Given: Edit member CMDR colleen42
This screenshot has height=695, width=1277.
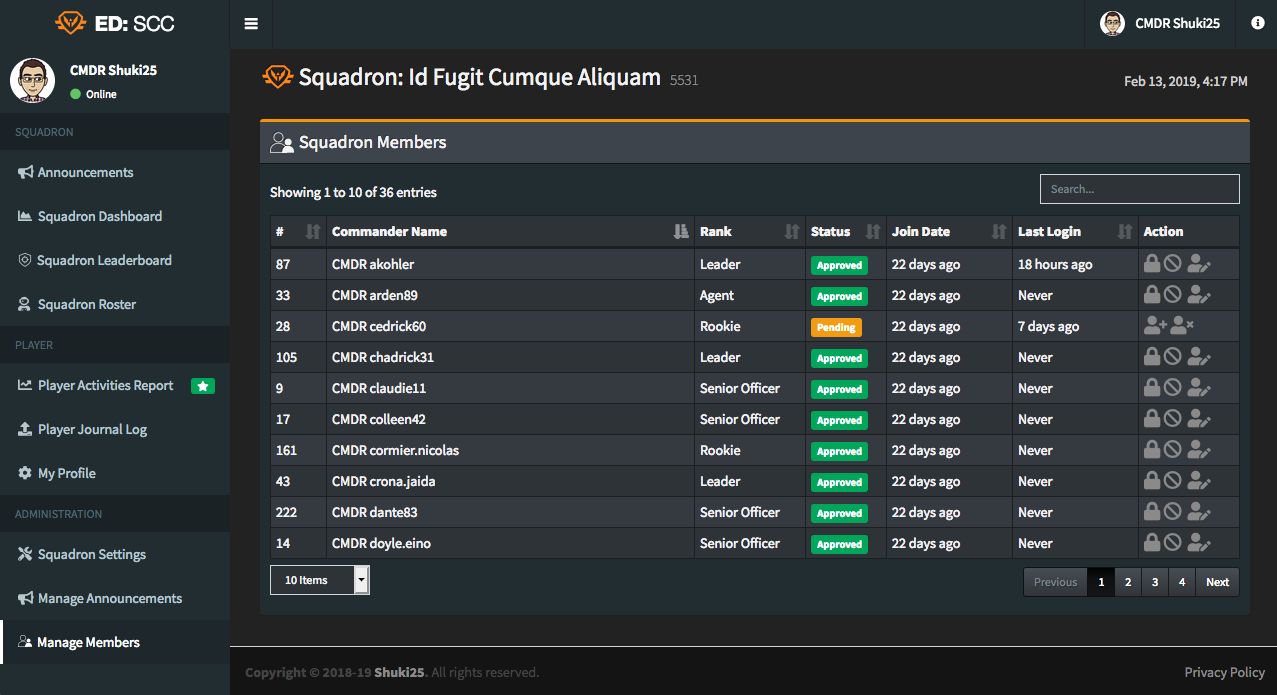Looking at the screenshot, I should 1198,419.
